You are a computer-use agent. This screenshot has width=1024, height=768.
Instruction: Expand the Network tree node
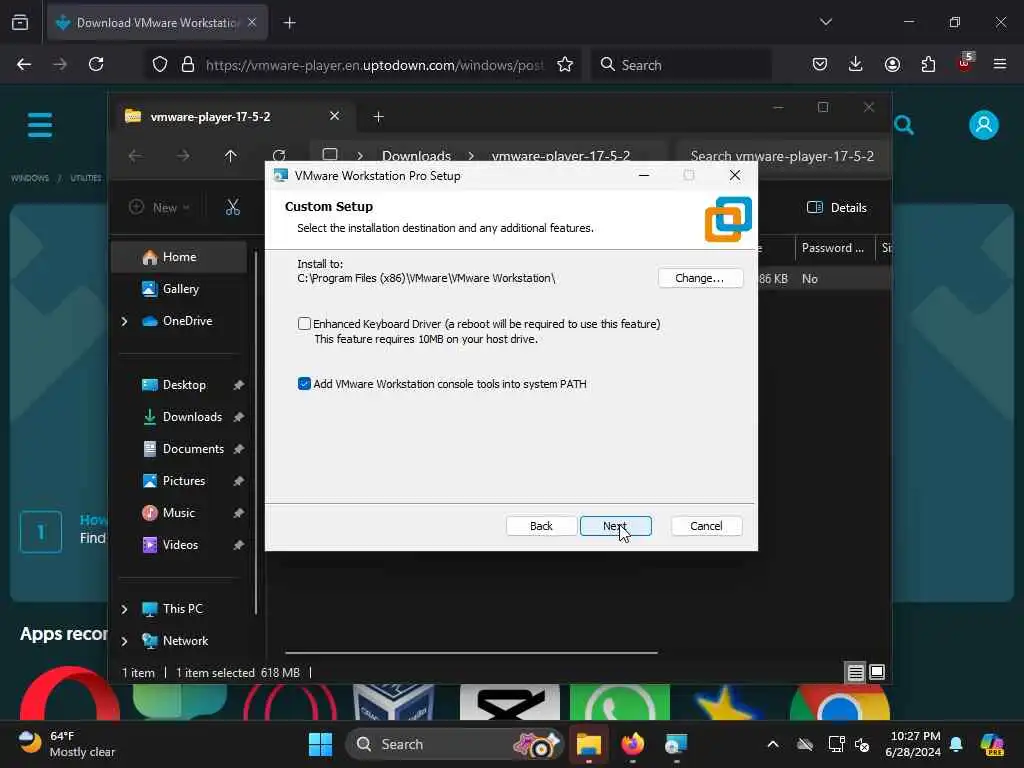pyautogui.click(x=124, y=641)
